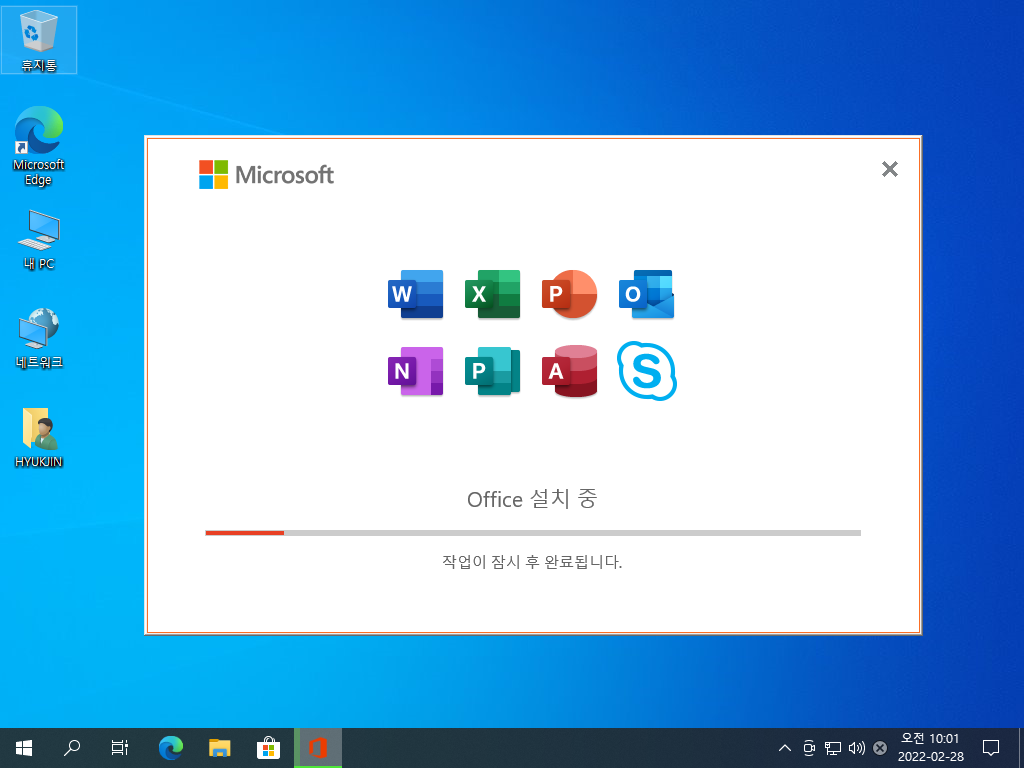Open the clock showing 오전 10:01
The height and width of the screenshot is (768, 1024).
(x=931, y=748)
